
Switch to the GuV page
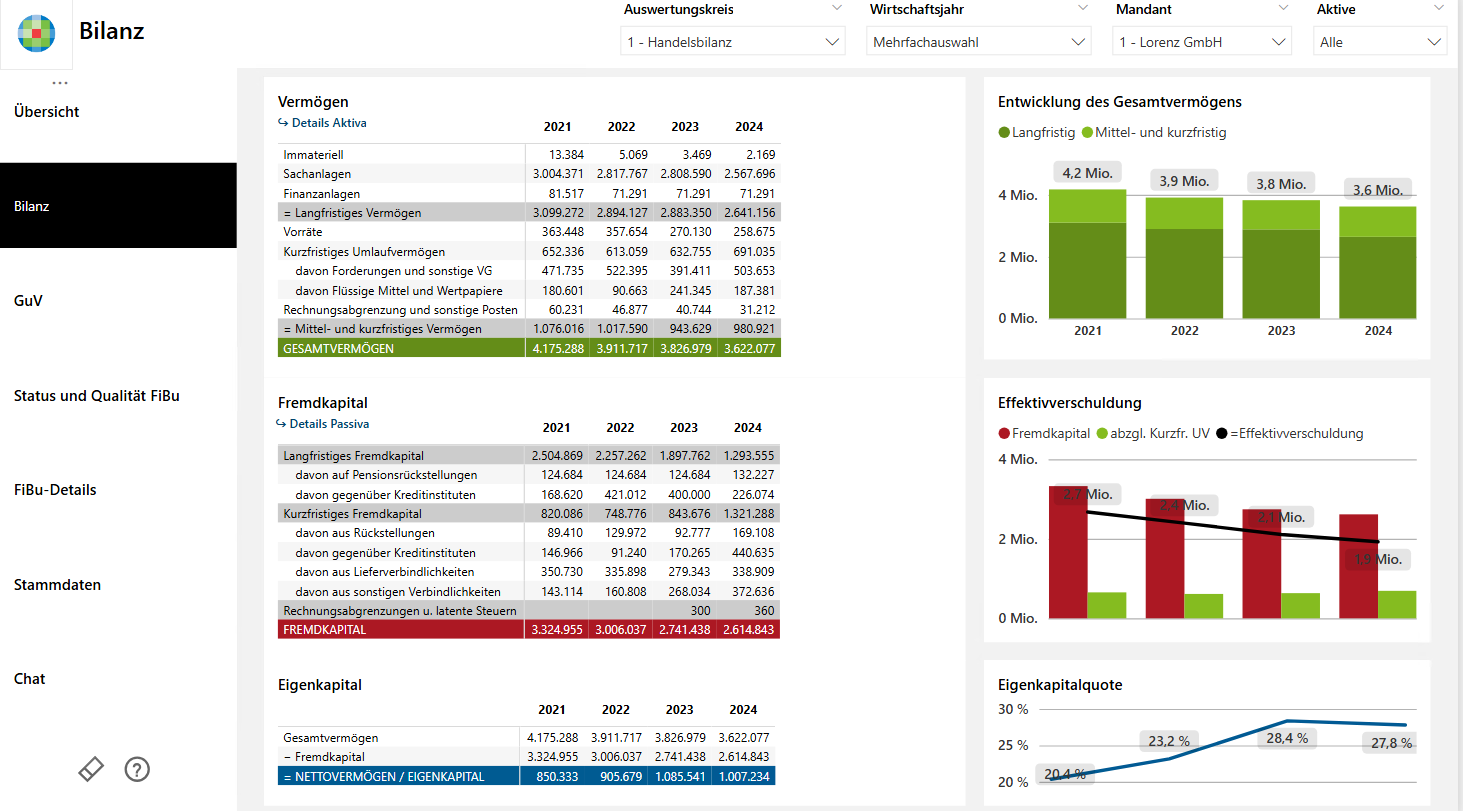(28, 301)
